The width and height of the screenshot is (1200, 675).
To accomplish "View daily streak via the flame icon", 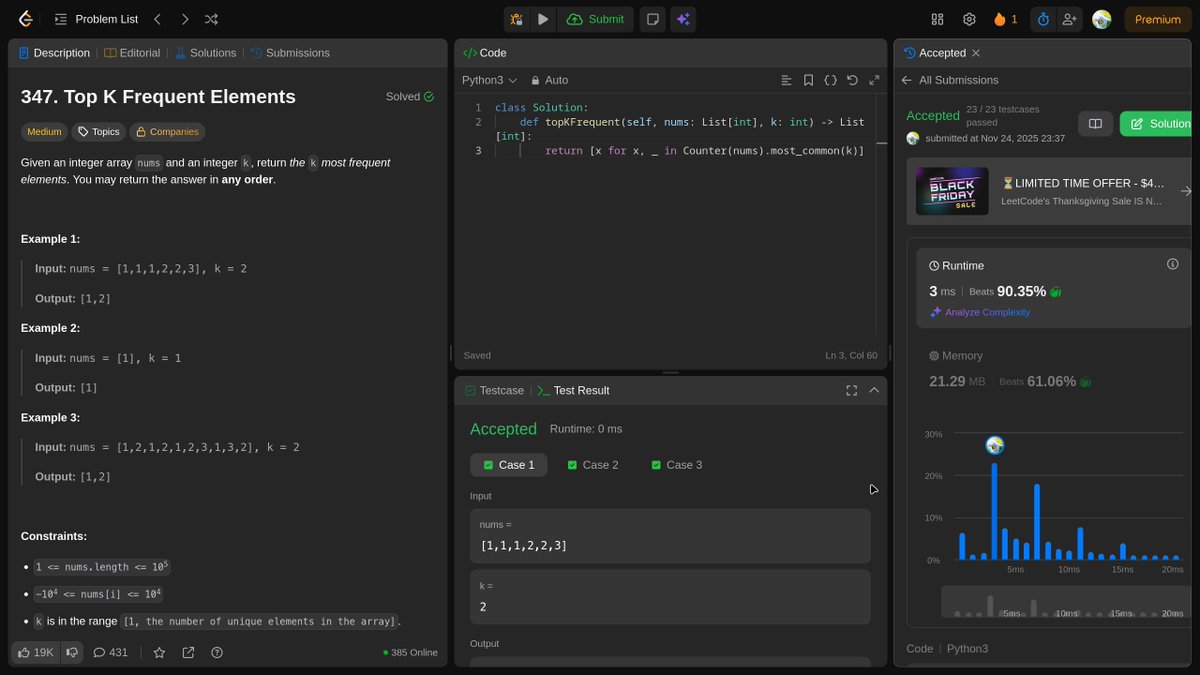I will point(1002,19).
